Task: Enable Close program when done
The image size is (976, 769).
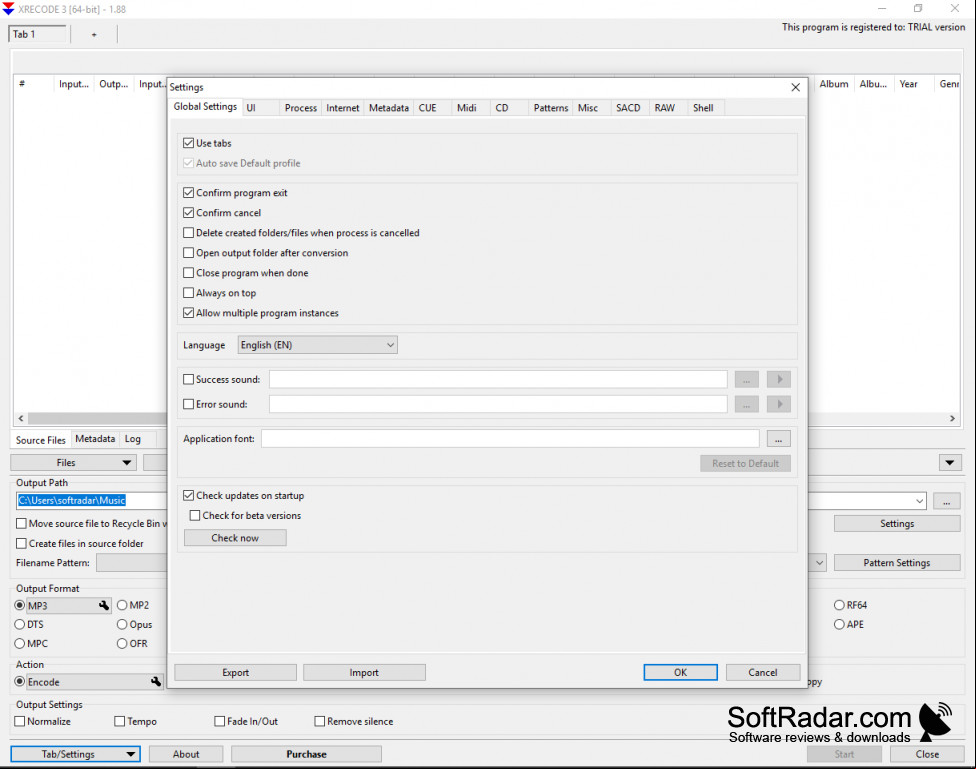Action: tap(189, 273)
